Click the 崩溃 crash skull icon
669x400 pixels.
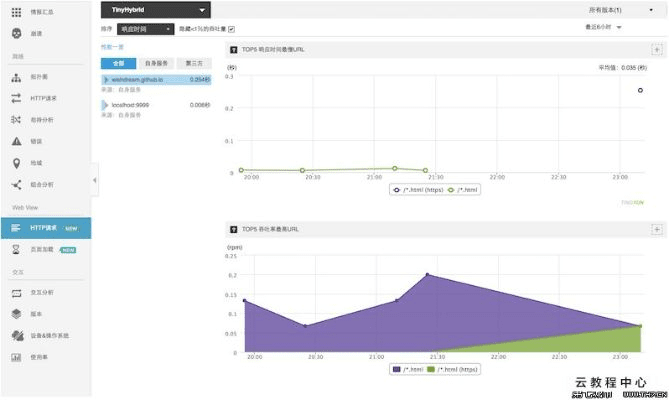[x=16, y=33]
